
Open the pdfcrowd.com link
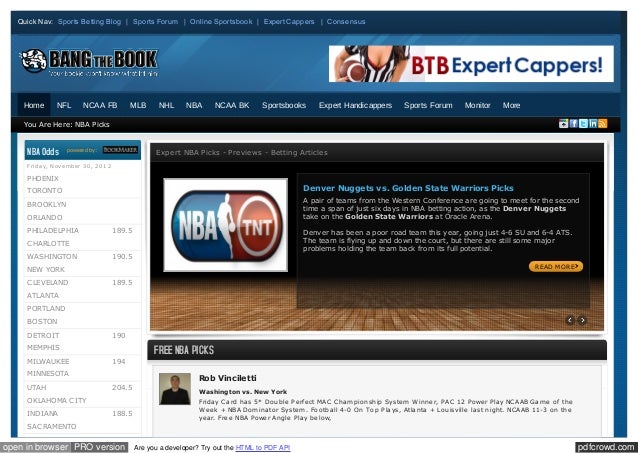pos(606,447)
